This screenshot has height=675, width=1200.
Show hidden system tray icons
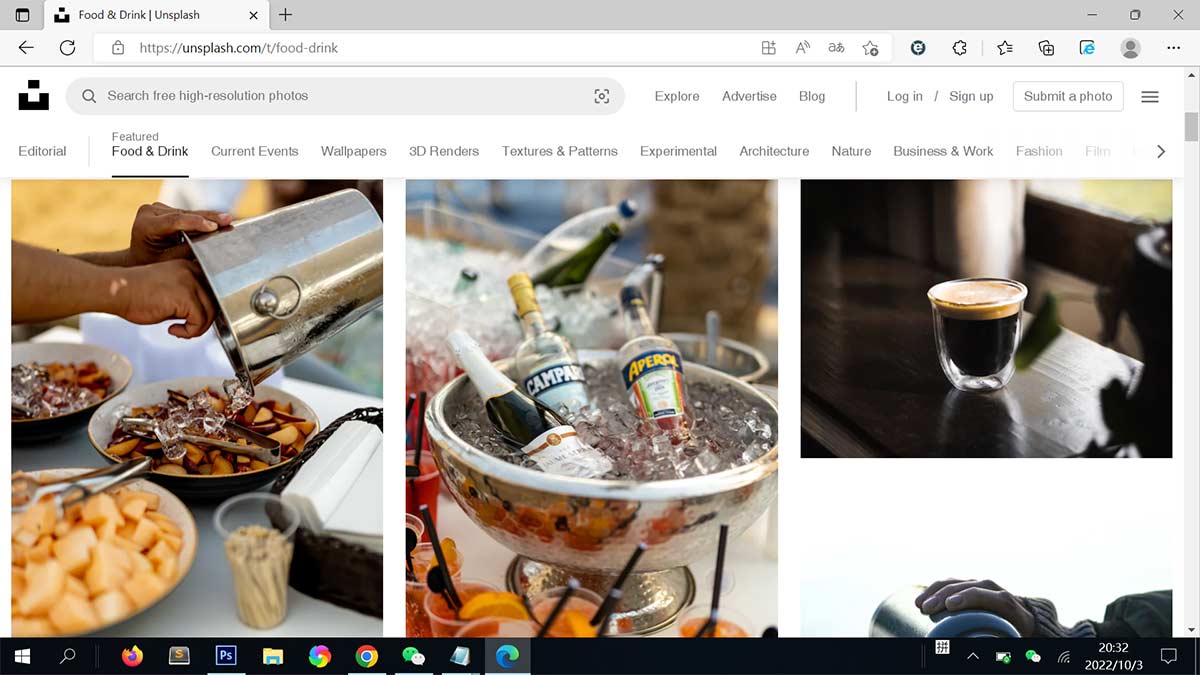973,656
